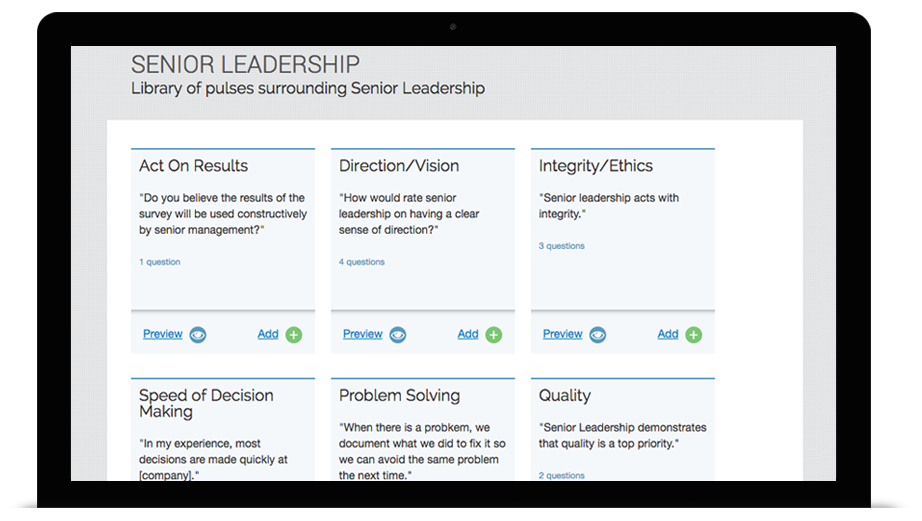This screenshot has width=922, height=521.
Task: Select the Speed of Decision Making card title
Action: [206, 403]
